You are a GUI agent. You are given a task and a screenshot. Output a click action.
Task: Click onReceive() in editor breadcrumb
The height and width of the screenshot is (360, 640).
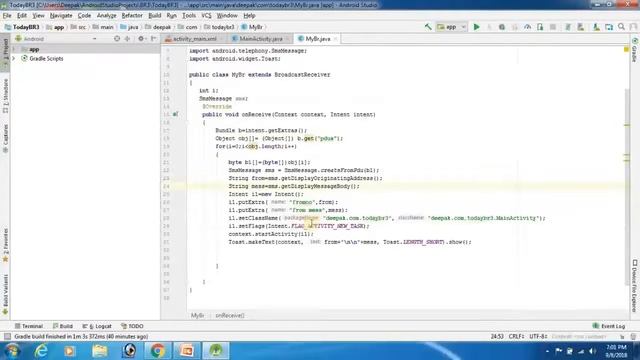pyautogui.click(x=230, y=316)
